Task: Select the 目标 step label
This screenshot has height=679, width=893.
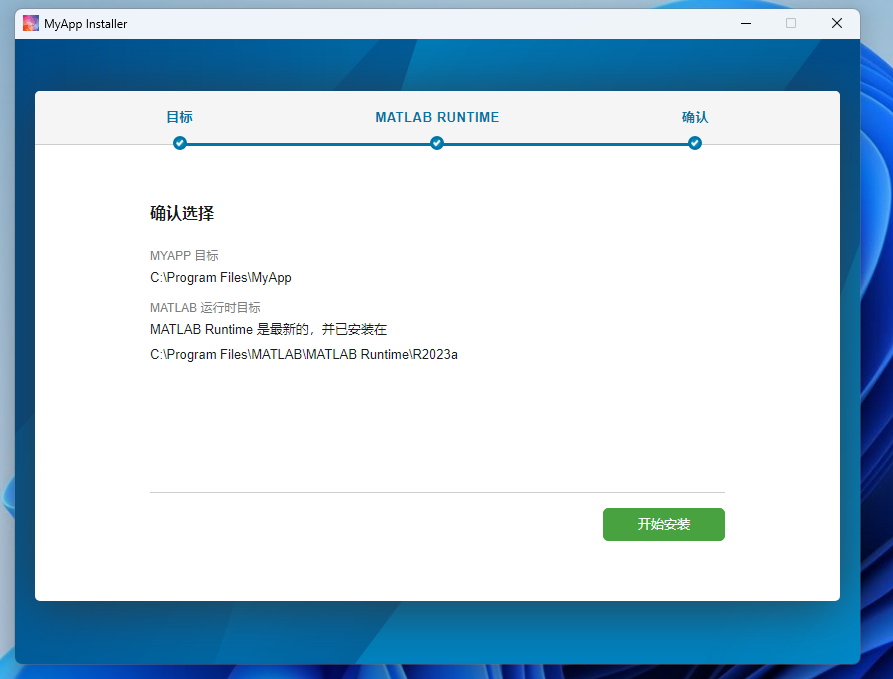Action: (179, 117)
